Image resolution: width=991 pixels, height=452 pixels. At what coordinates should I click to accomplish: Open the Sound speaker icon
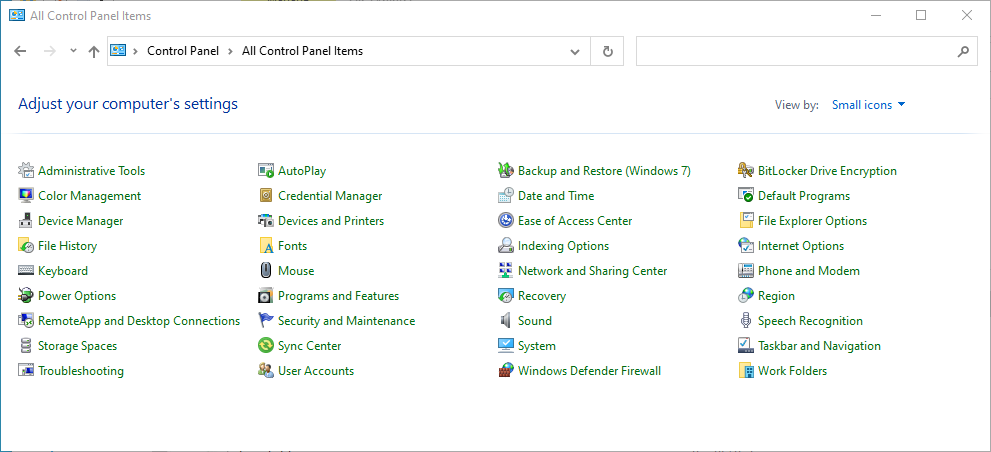(506, 321)
